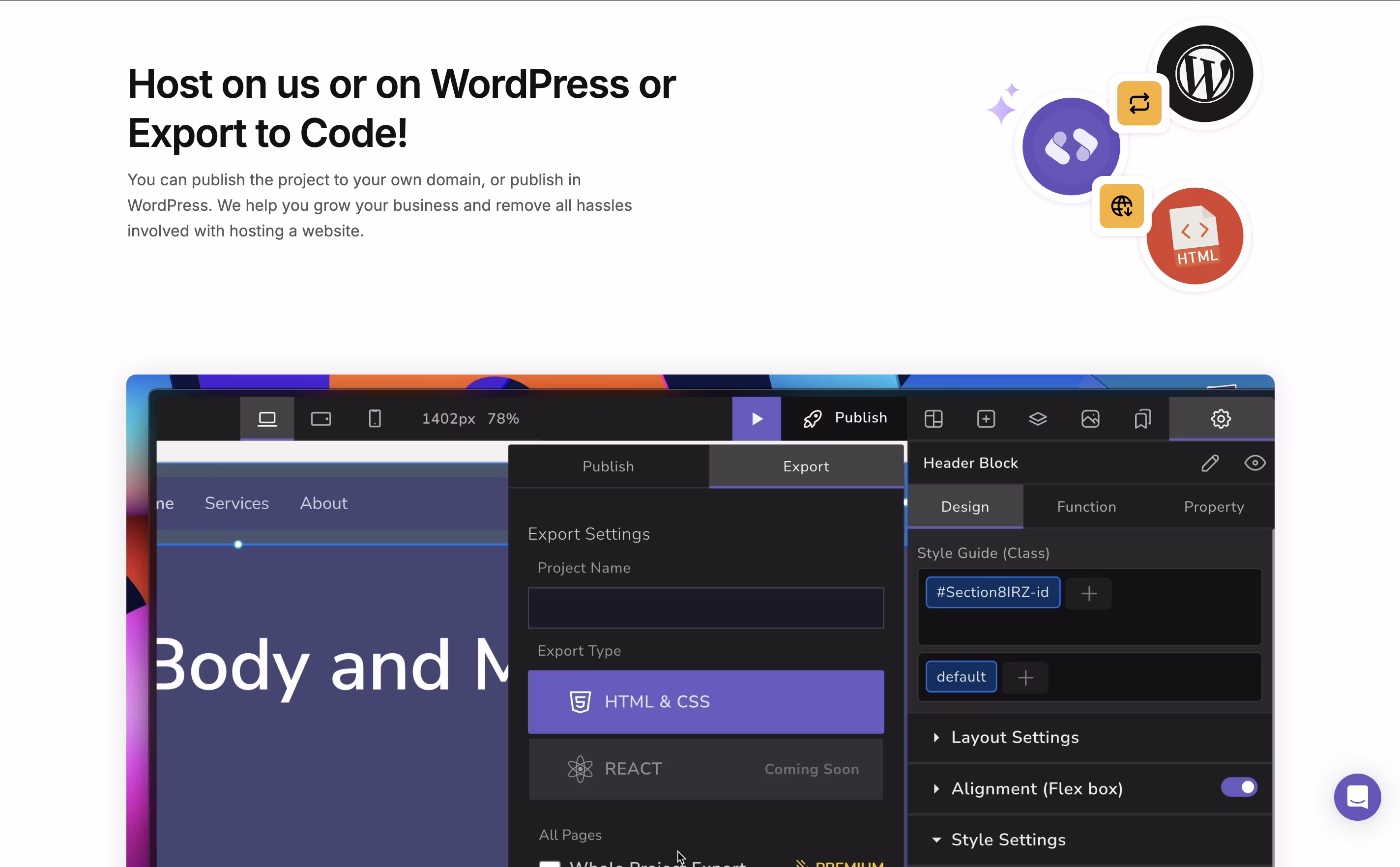
Task: Click the #Section8IRZ-id class tag
Action: coord(993,592)
